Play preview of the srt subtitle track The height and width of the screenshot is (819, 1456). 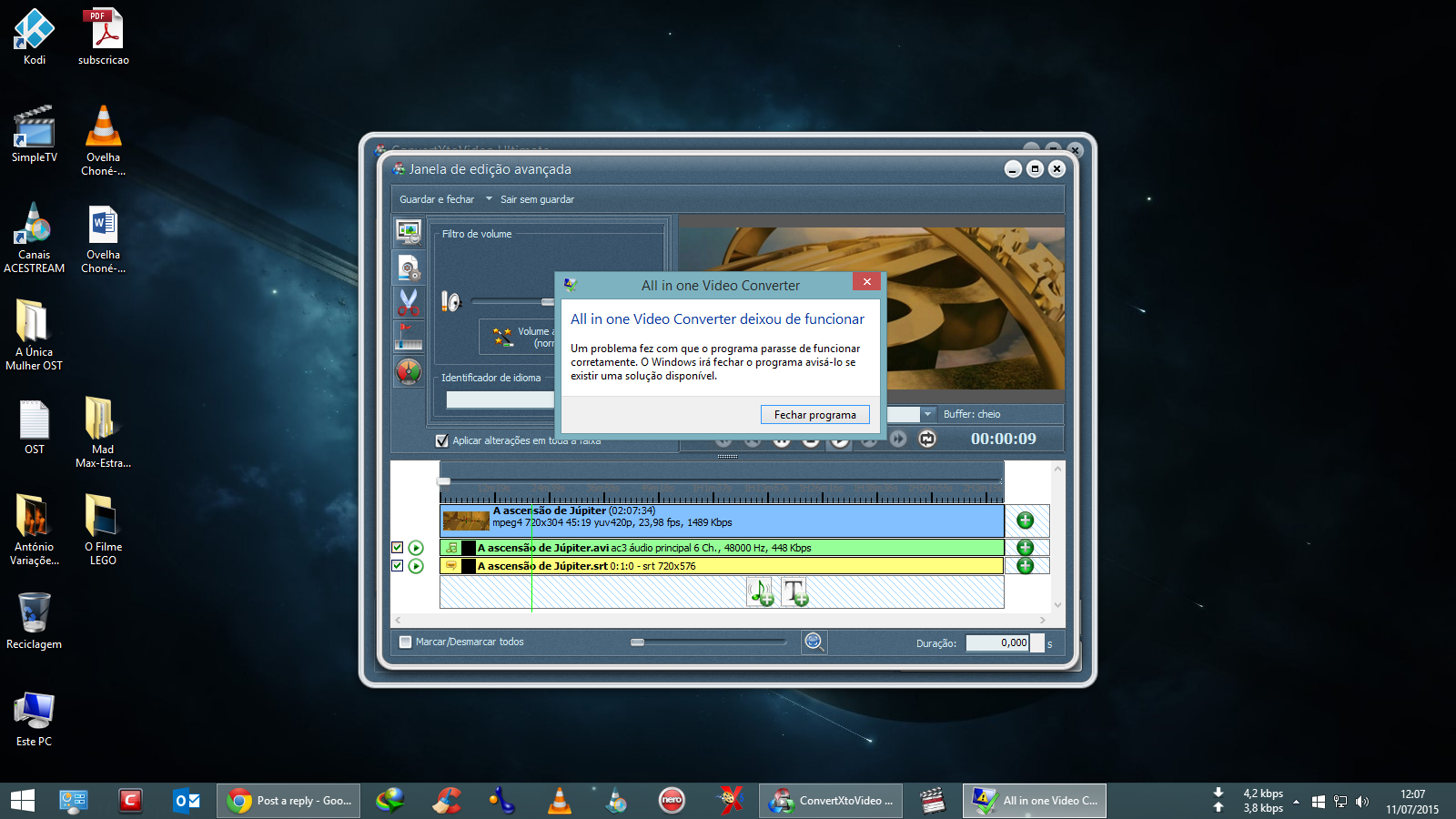(416, 566)
